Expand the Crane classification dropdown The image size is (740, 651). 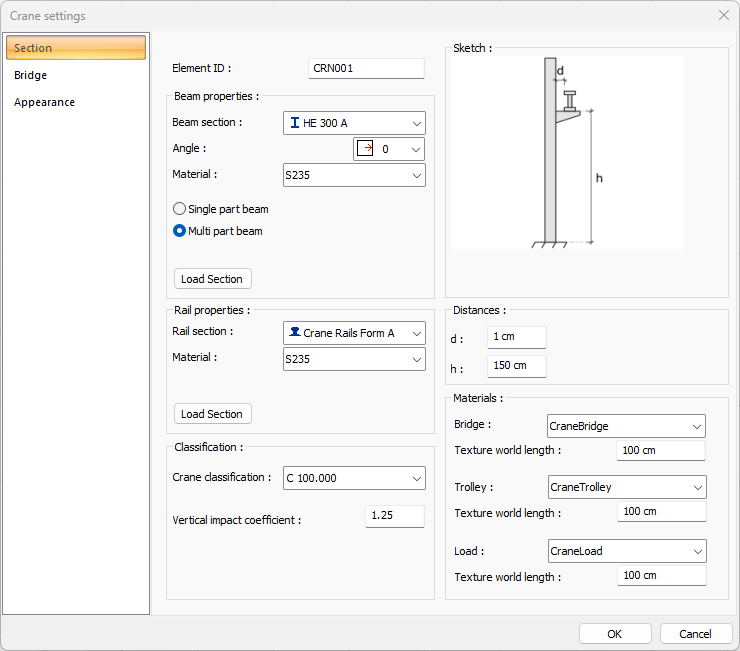pos(355,478)
